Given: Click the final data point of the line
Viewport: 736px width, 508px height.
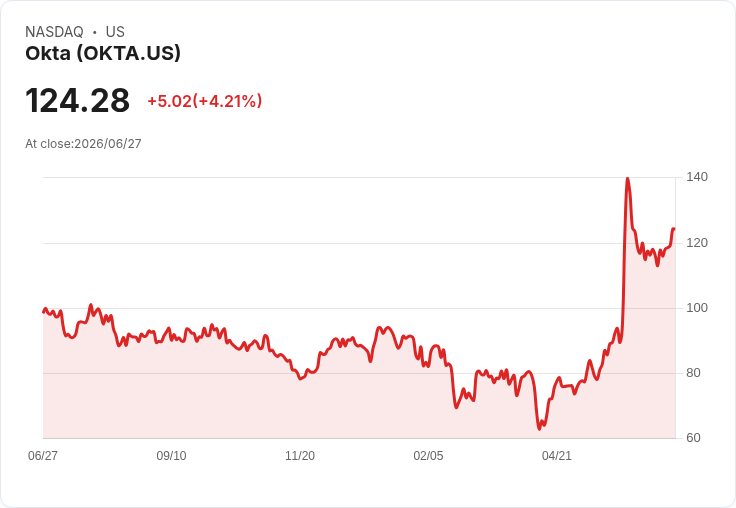Looking at the screenshot, I should click(x=674, y=229).
